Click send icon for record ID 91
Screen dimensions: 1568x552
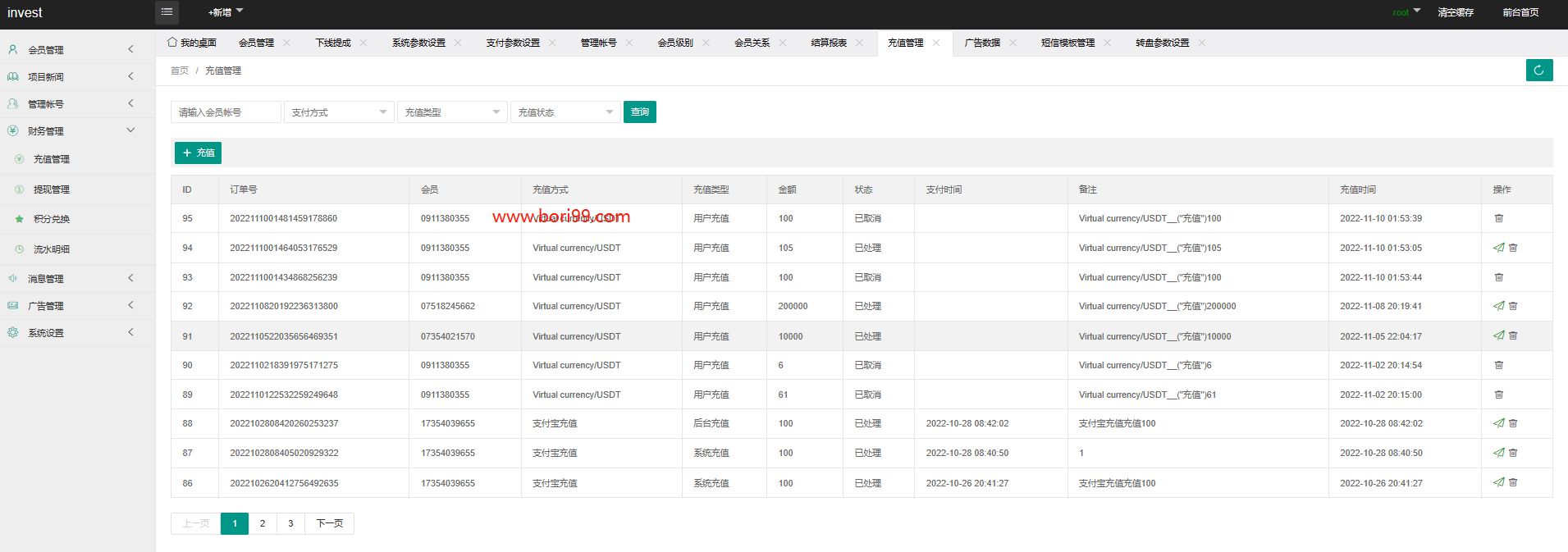[1498, 335]
